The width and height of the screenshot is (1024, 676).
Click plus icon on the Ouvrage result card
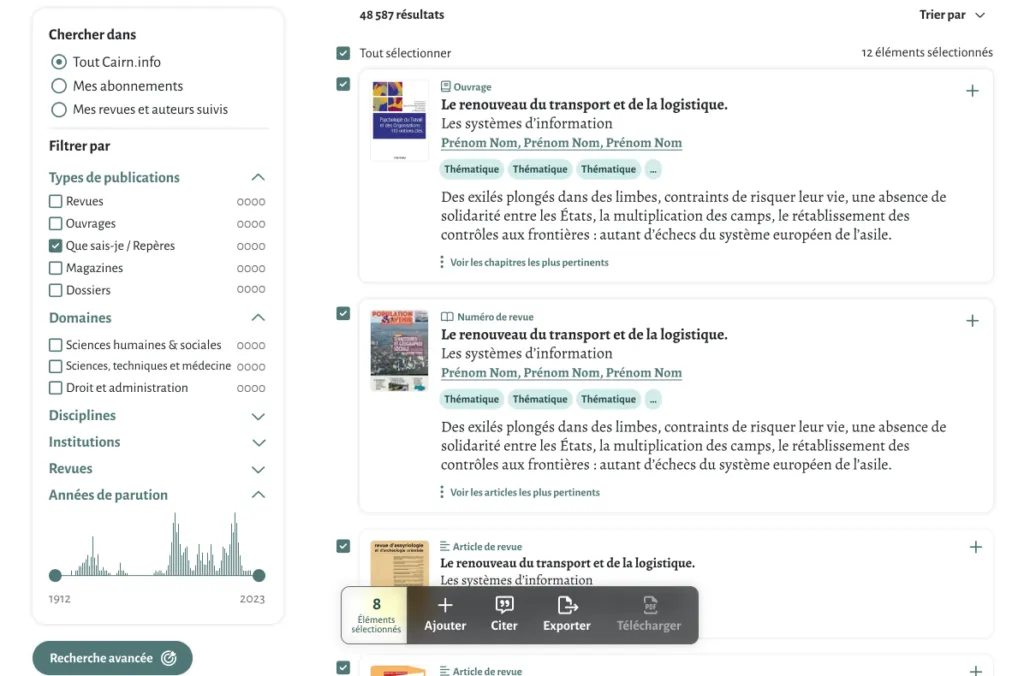pyautogui.click(x=972, y=91)
